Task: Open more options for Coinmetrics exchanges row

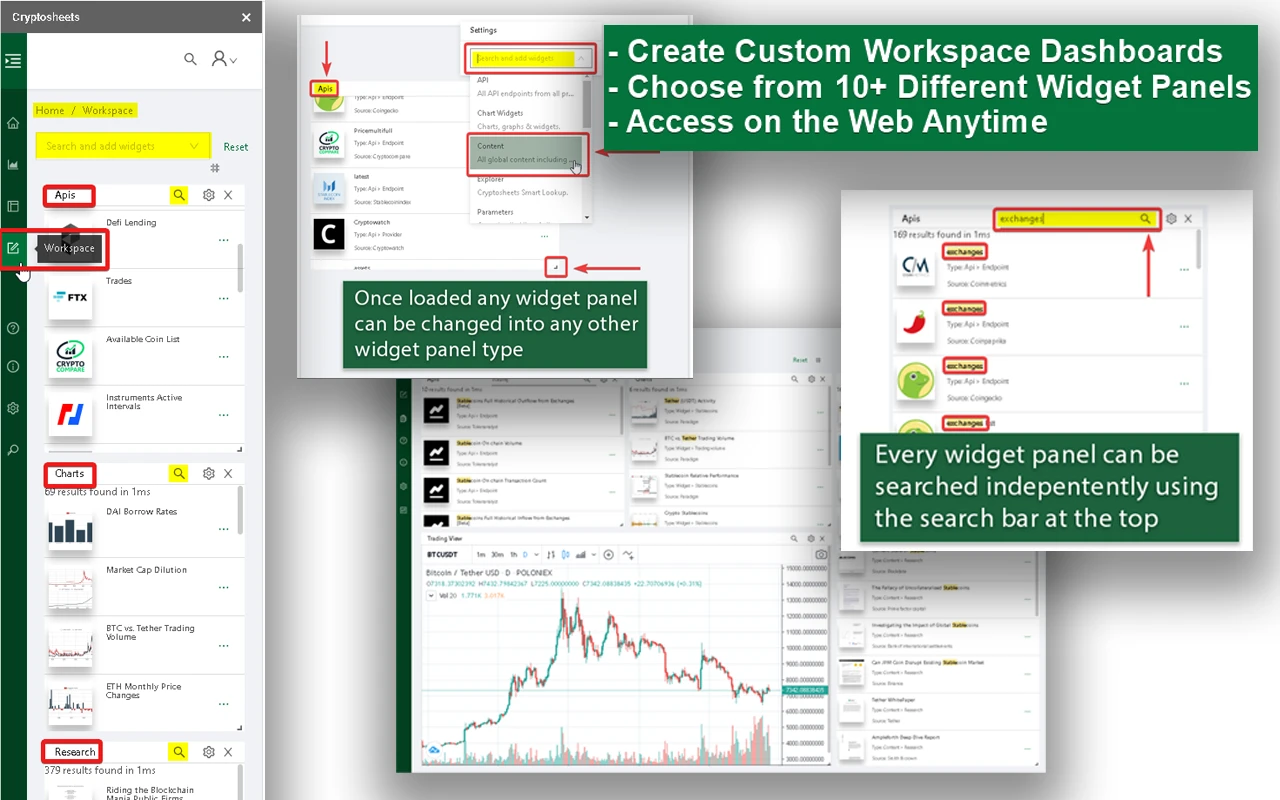Action: (x=1184, y=269)
